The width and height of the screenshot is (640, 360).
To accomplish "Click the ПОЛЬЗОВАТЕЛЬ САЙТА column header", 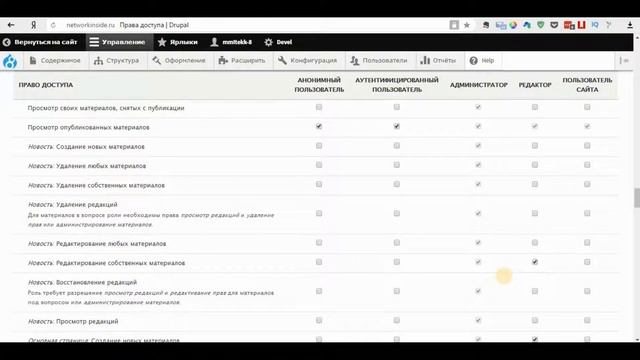I will (x=587, y=85).
